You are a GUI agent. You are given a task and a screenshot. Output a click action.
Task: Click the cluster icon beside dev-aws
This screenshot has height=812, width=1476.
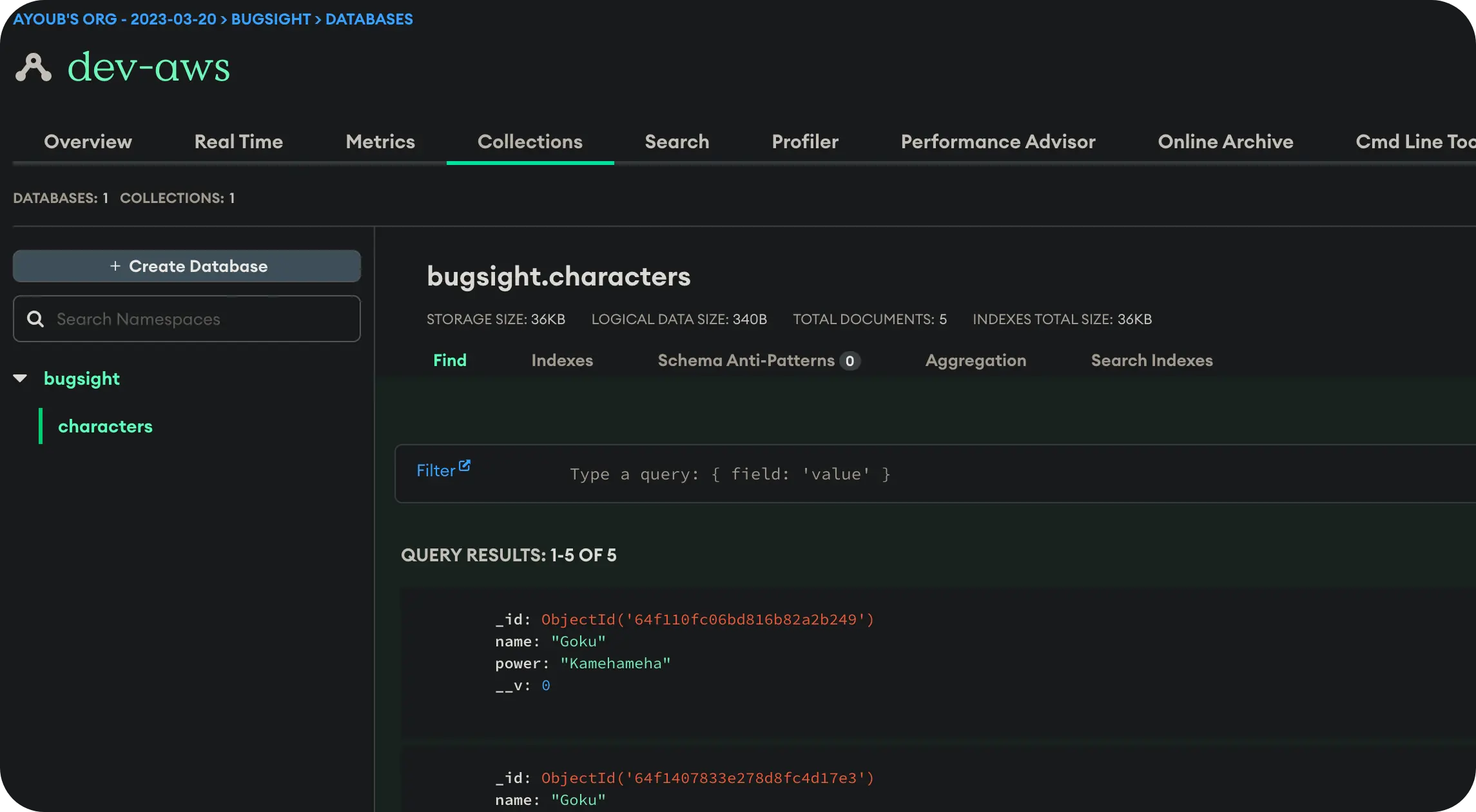click(x=33, y=67)
